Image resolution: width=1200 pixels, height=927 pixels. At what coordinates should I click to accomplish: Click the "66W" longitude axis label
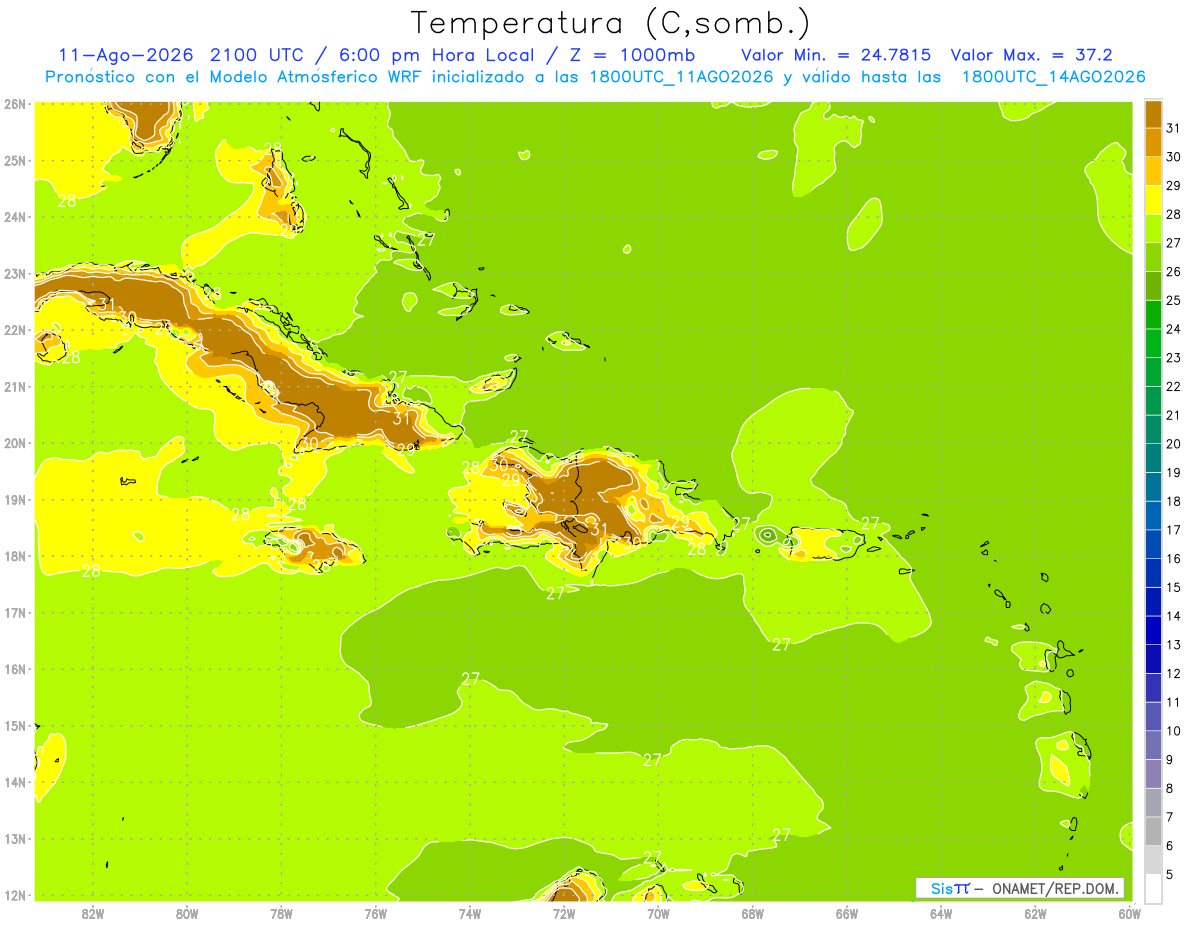pyautogui.click(x=847, y=914)
